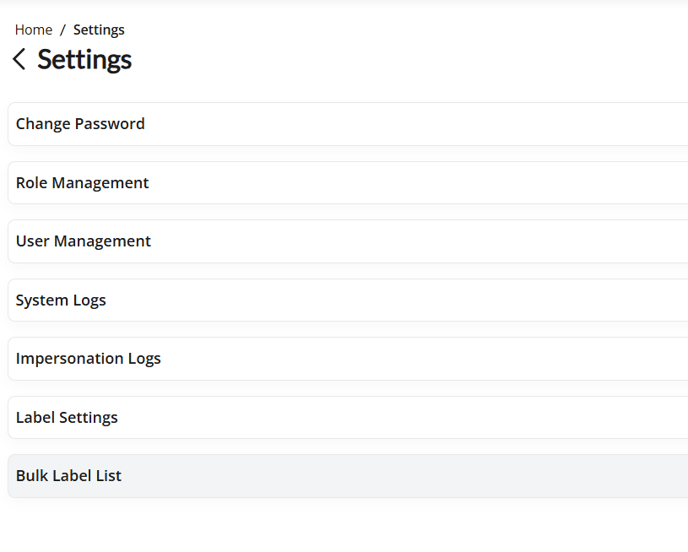Click the Label Settings label text
Viewport: 688px width, 552px height.
point(67,417)
